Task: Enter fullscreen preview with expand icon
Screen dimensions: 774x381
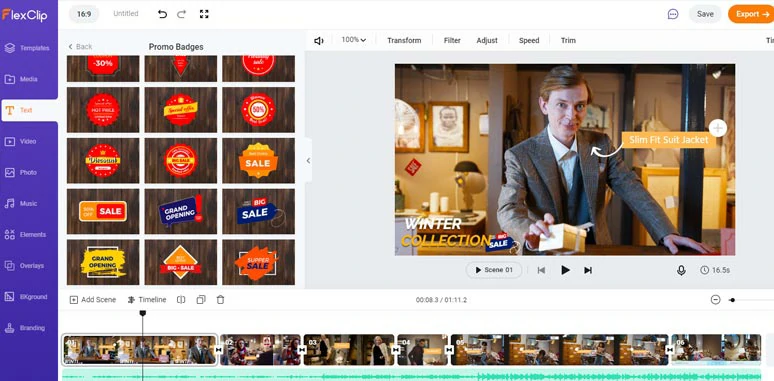Action: pos(204,14)
